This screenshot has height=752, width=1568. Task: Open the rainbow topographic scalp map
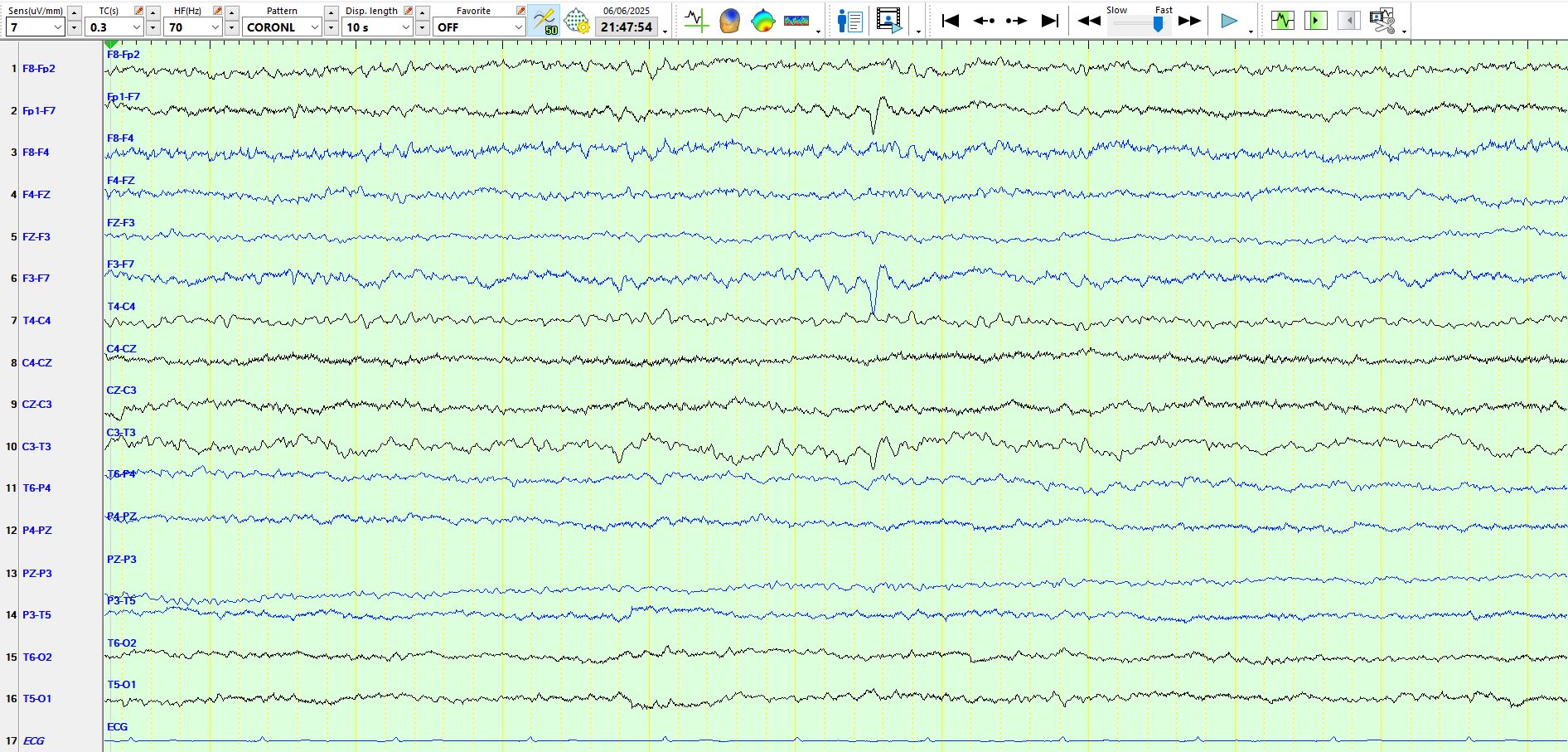pyautogui.click(x=762, y=21)
